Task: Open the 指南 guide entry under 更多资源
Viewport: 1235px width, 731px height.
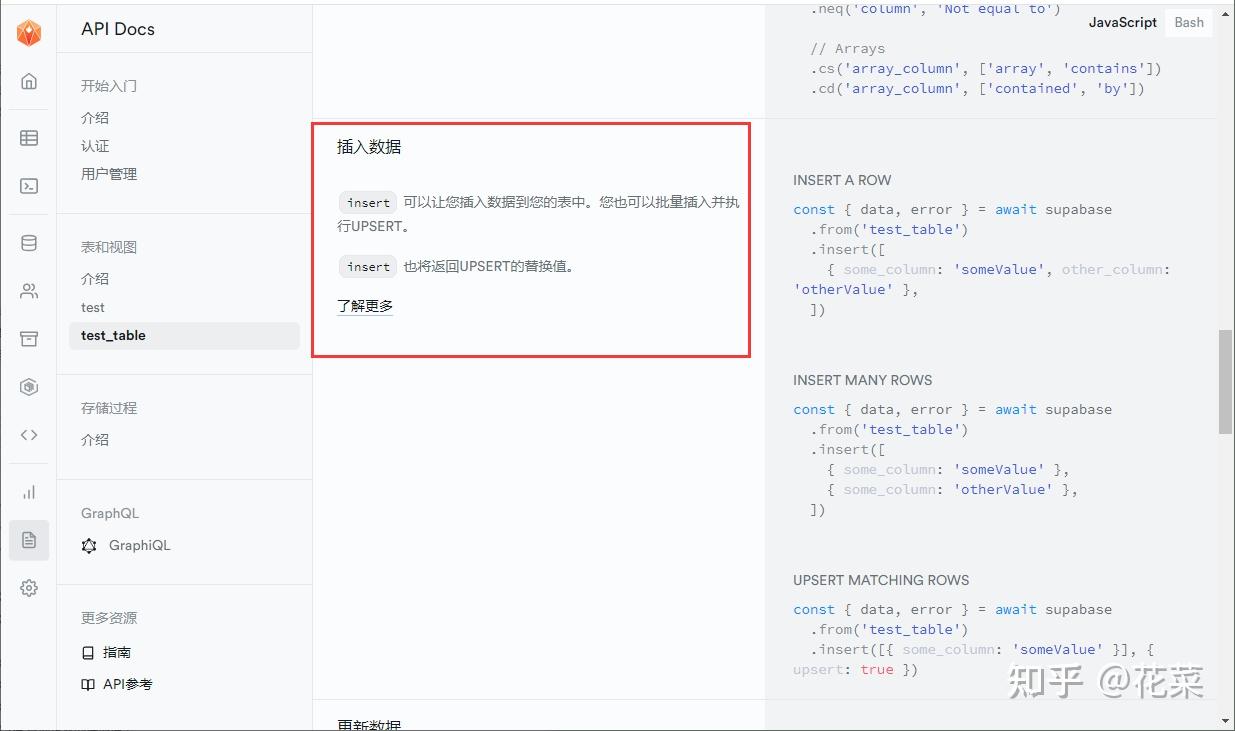Action: tap(116, 652)
